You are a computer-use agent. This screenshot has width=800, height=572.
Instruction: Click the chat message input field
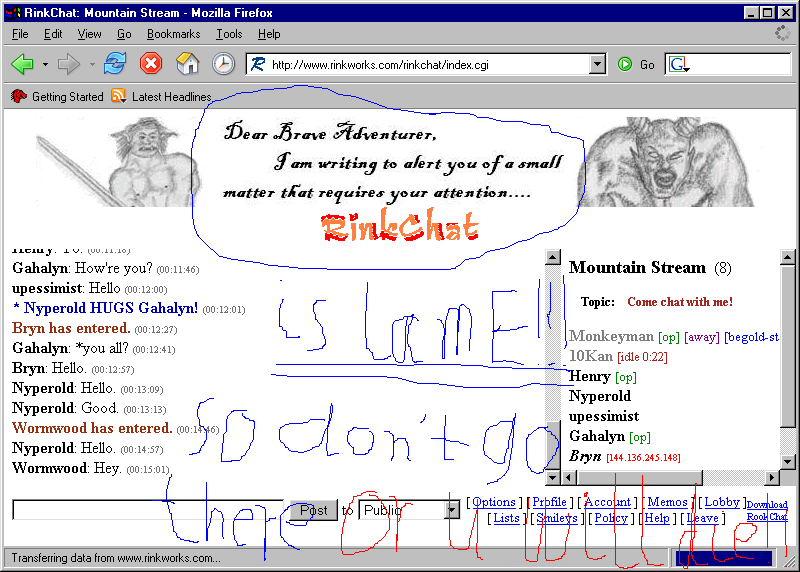coord(148,510)
